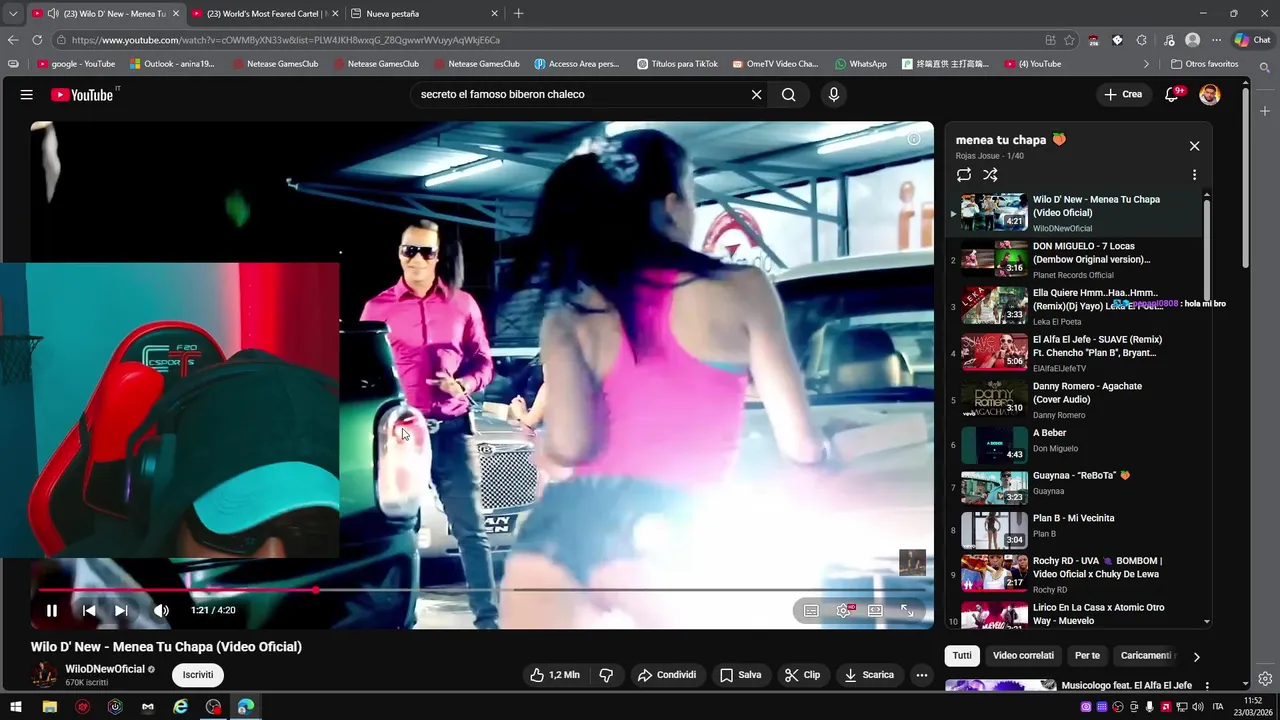Open File Explorer from taskbar
Screen dimensions: 1280x720
[x=49, y=706]
